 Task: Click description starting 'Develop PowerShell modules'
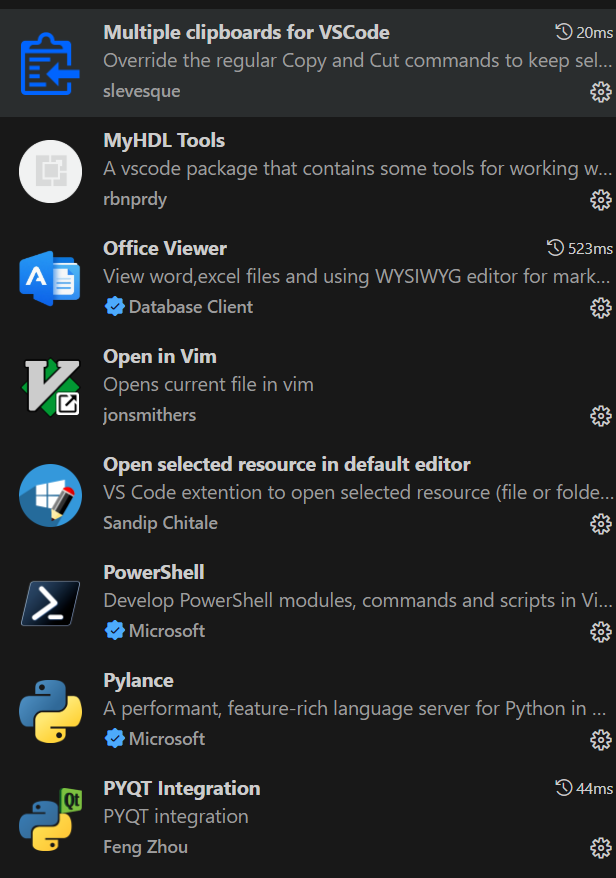click(357, 601)
